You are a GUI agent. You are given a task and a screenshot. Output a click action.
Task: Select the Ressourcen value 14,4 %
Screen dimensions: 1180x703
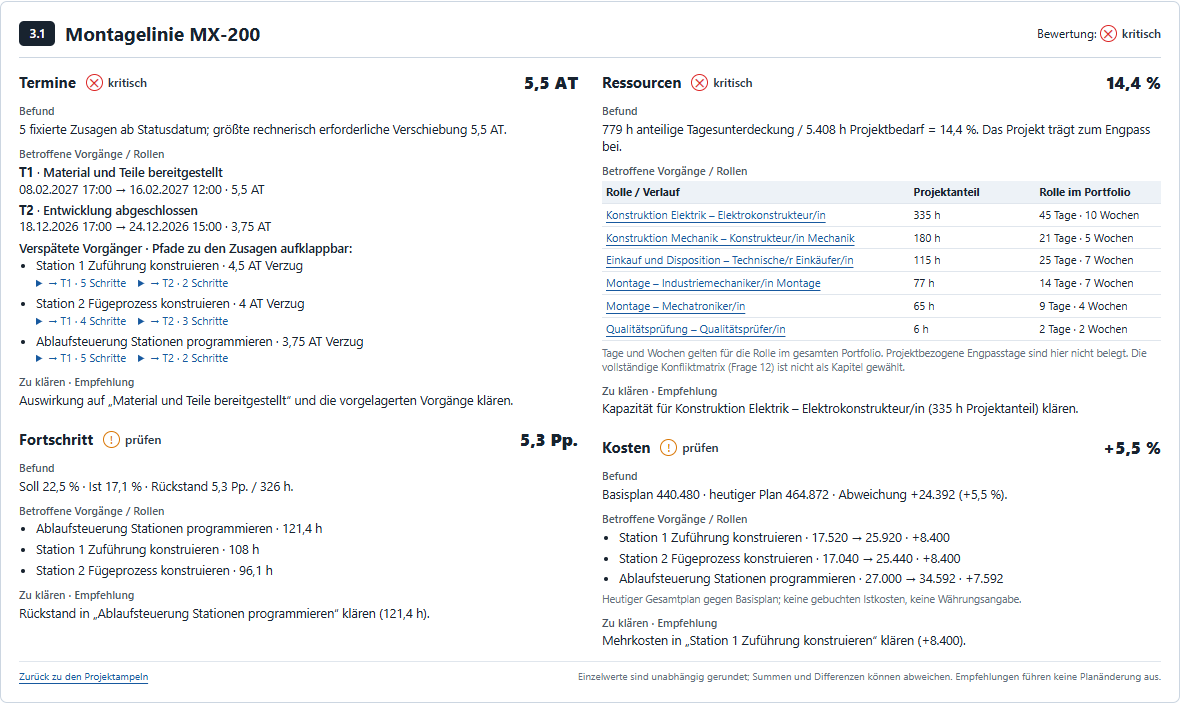coord(1133,84)
